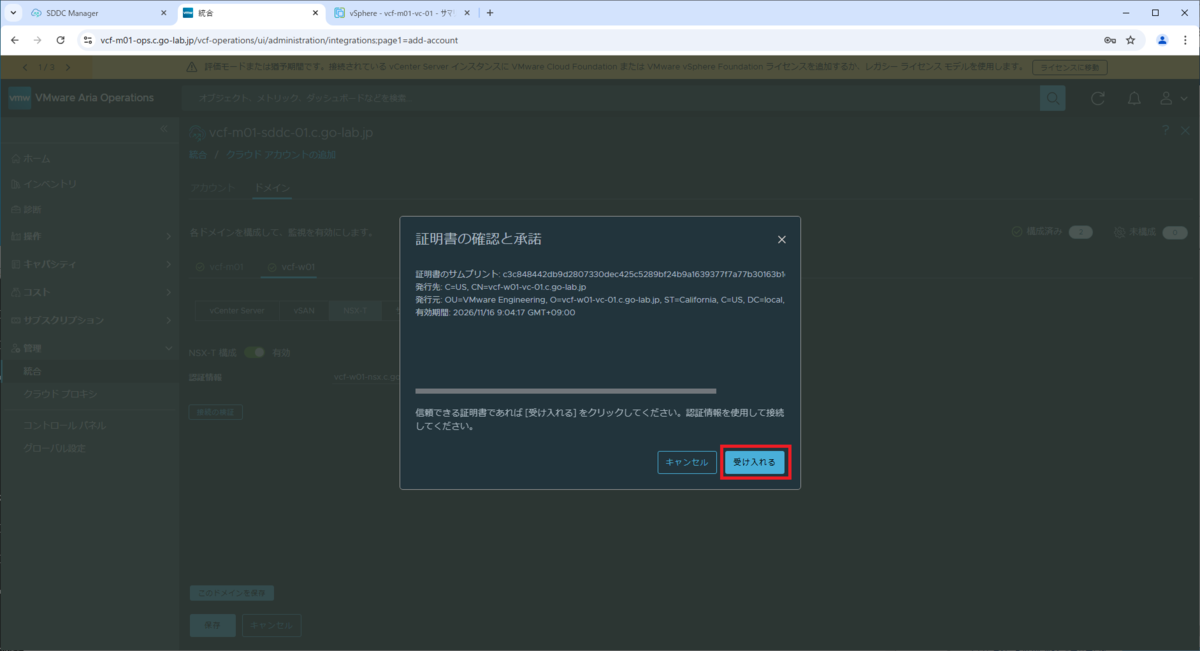Click the Aria Operations refresh icon
Image resolution: width=1200 pixels, height=651 pixels.
(1098, 98)
